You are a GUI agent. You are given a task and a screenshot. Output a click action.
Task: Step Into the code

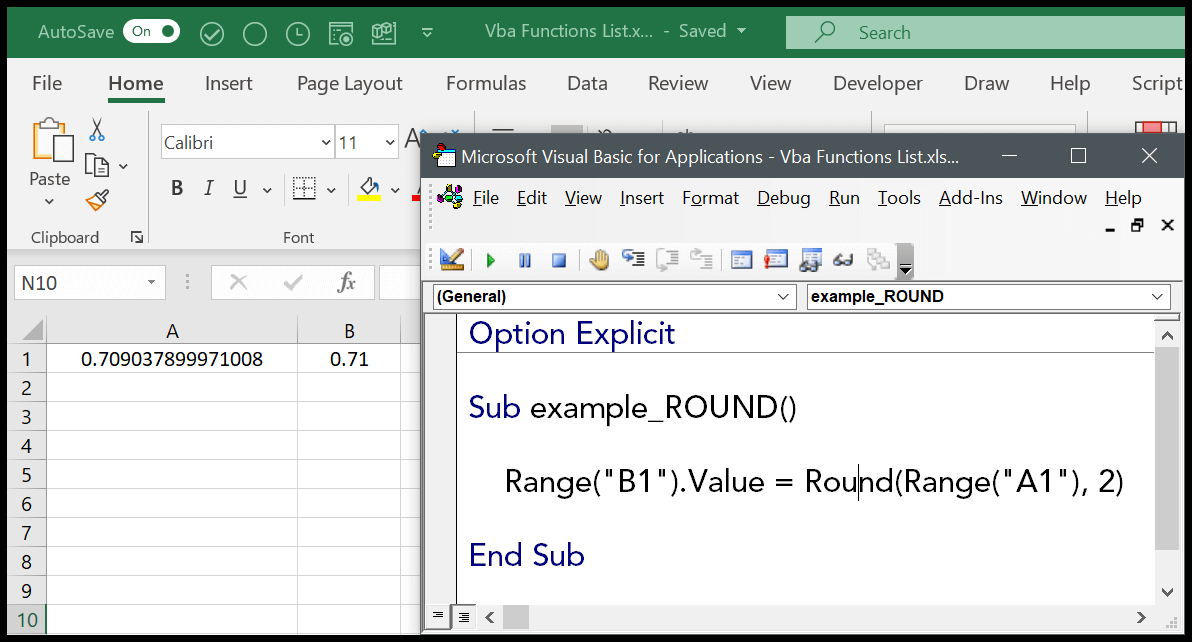(x=633, y=260)
